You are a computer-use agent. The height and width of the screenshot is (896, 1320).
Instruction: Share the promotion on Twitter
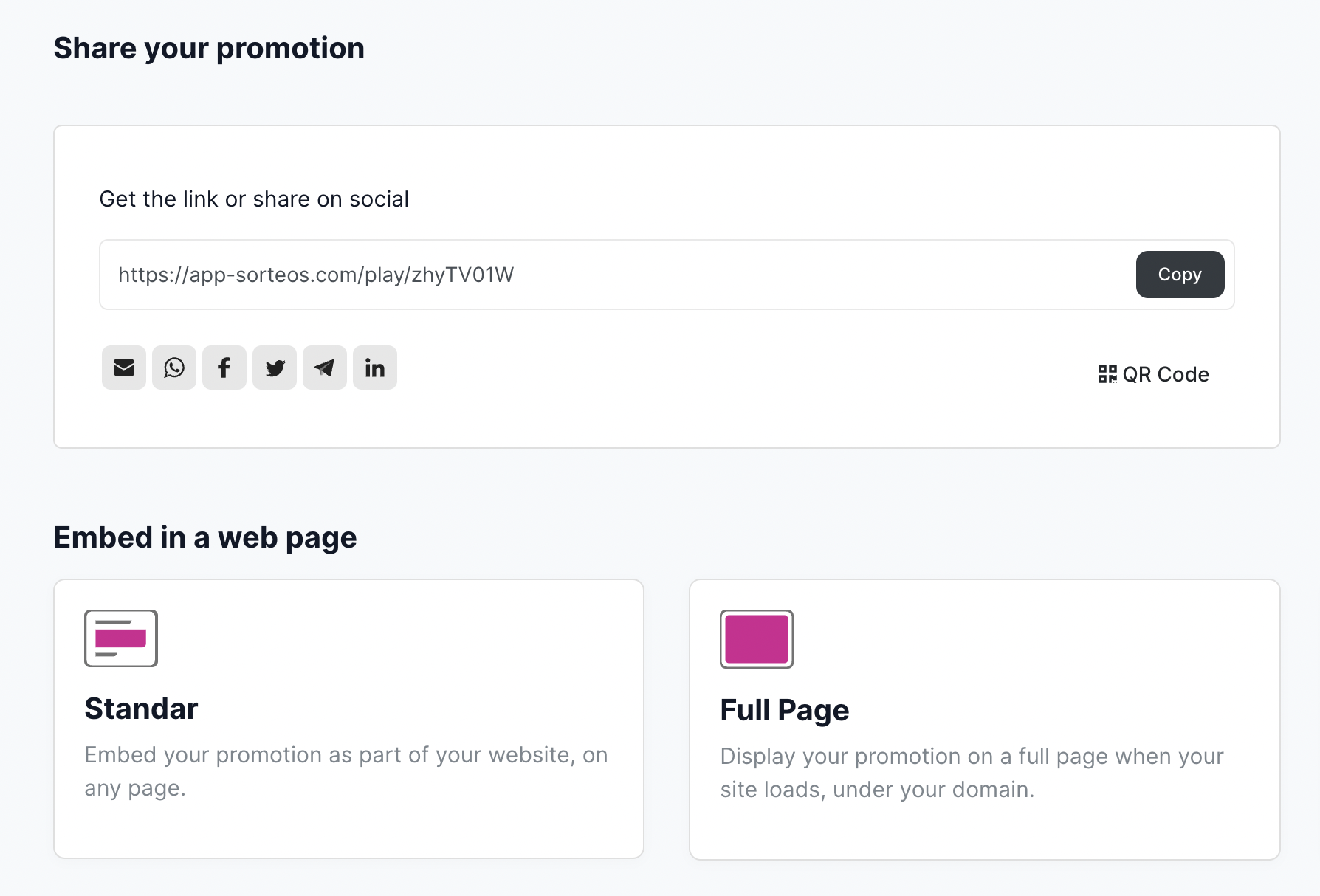[x=275, y=368]
